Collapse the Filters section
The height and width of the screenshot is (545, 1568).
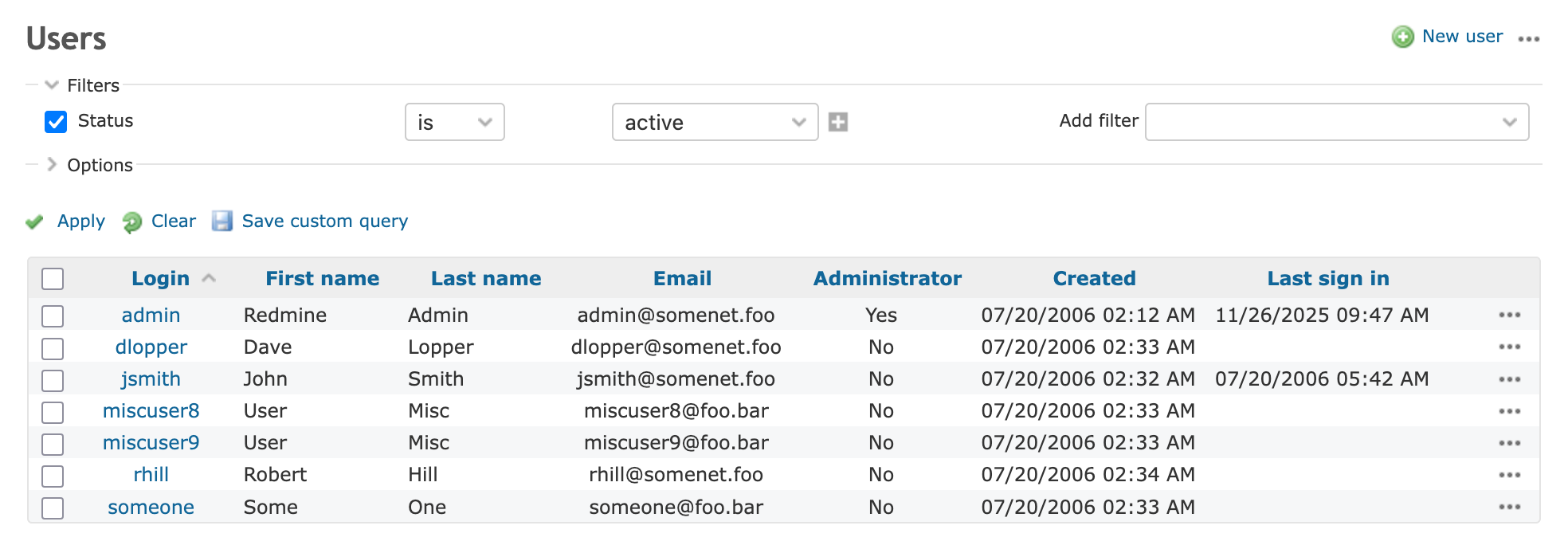coord(53,85)
